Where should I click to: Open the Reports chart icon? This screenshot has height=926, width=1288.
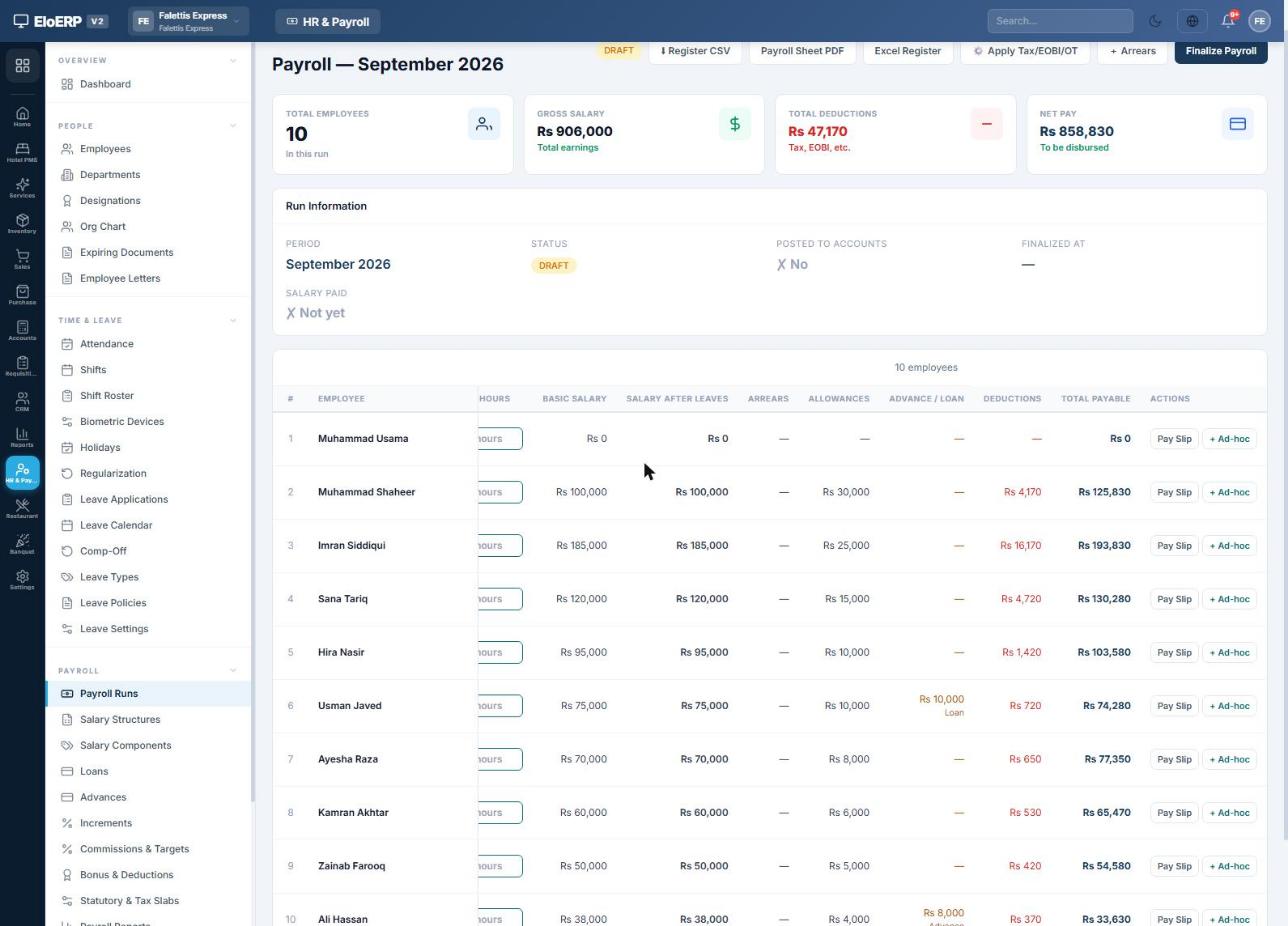click(22, 438)
